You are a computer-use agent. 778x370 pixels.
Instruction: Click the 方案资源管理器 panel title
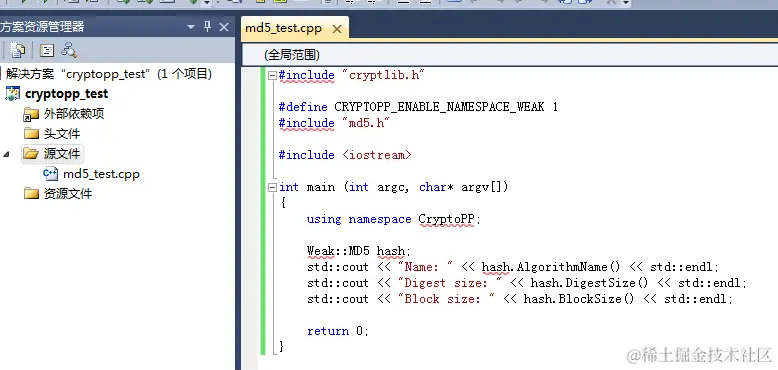click(42, 27)
